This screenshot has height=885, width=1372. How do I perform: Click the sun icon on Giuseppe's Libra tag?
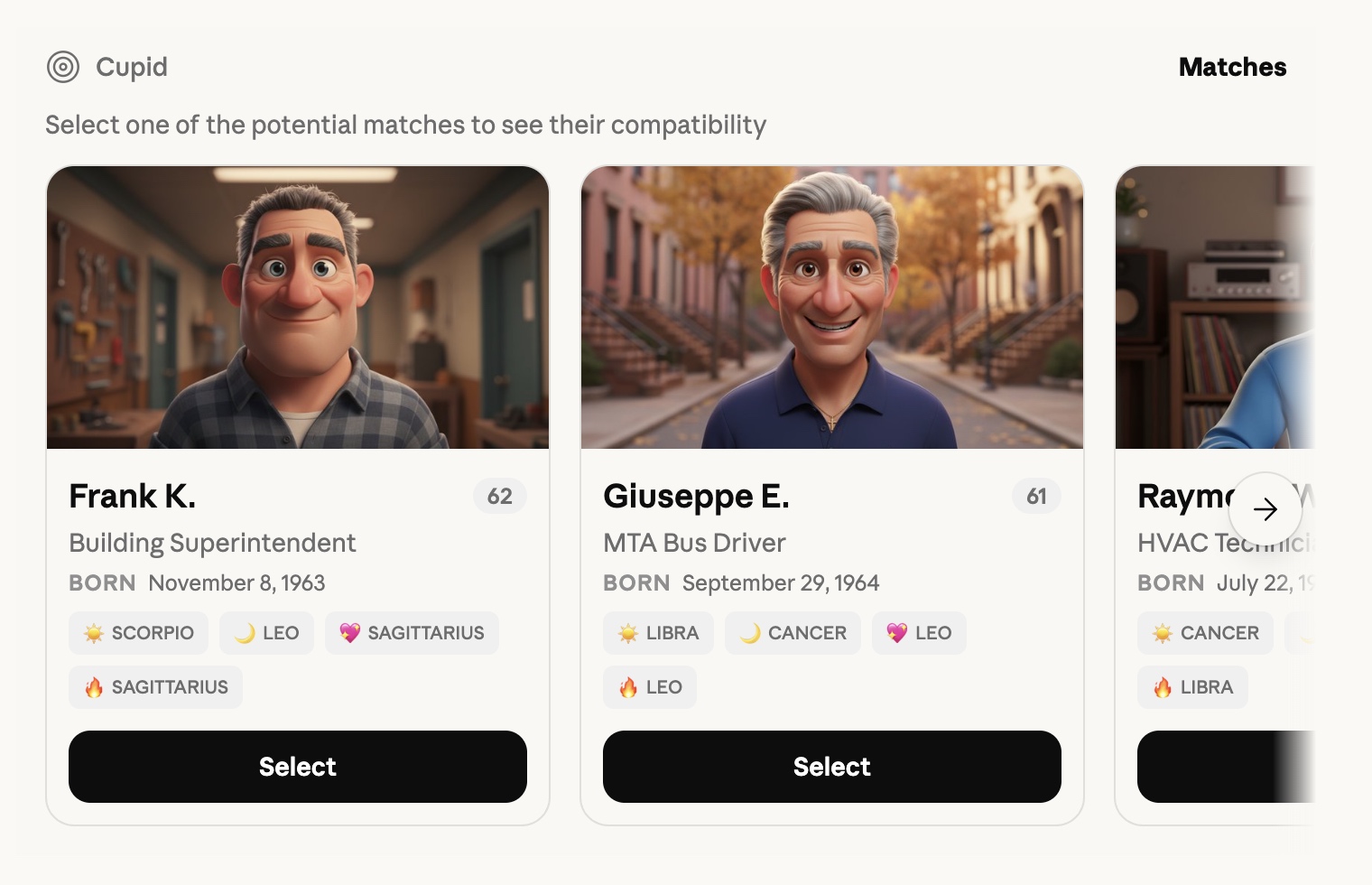628,633
